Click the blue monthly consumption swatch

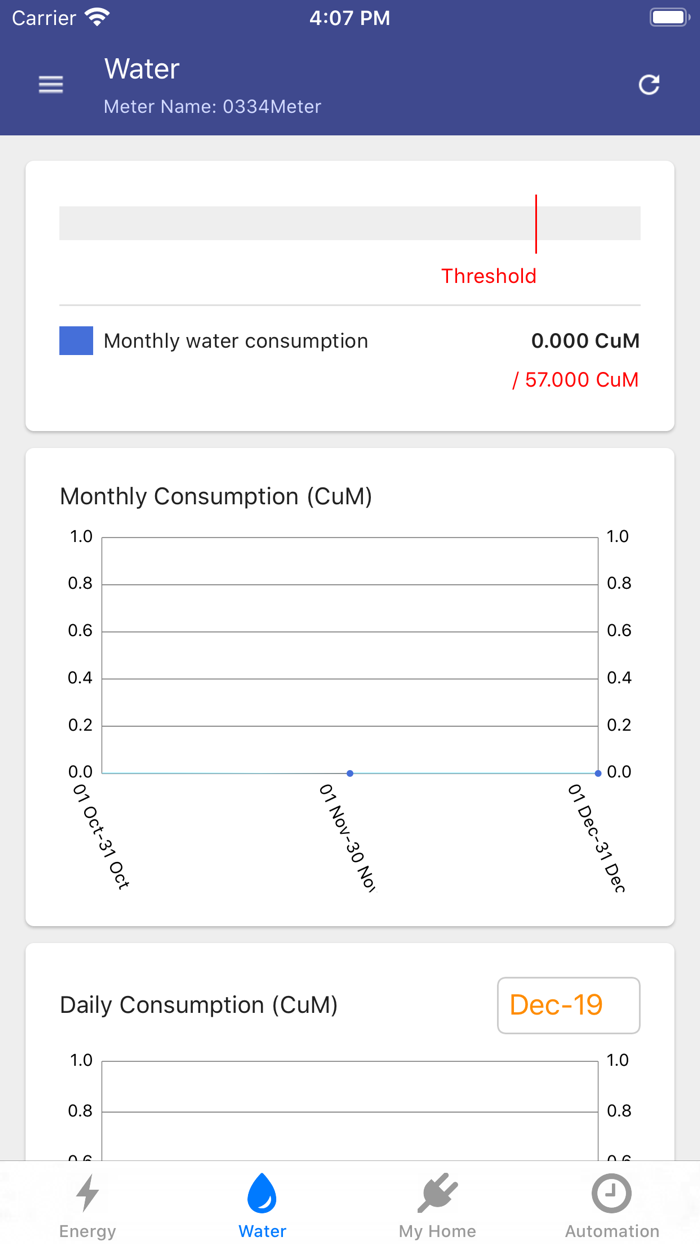click(76, 341)
